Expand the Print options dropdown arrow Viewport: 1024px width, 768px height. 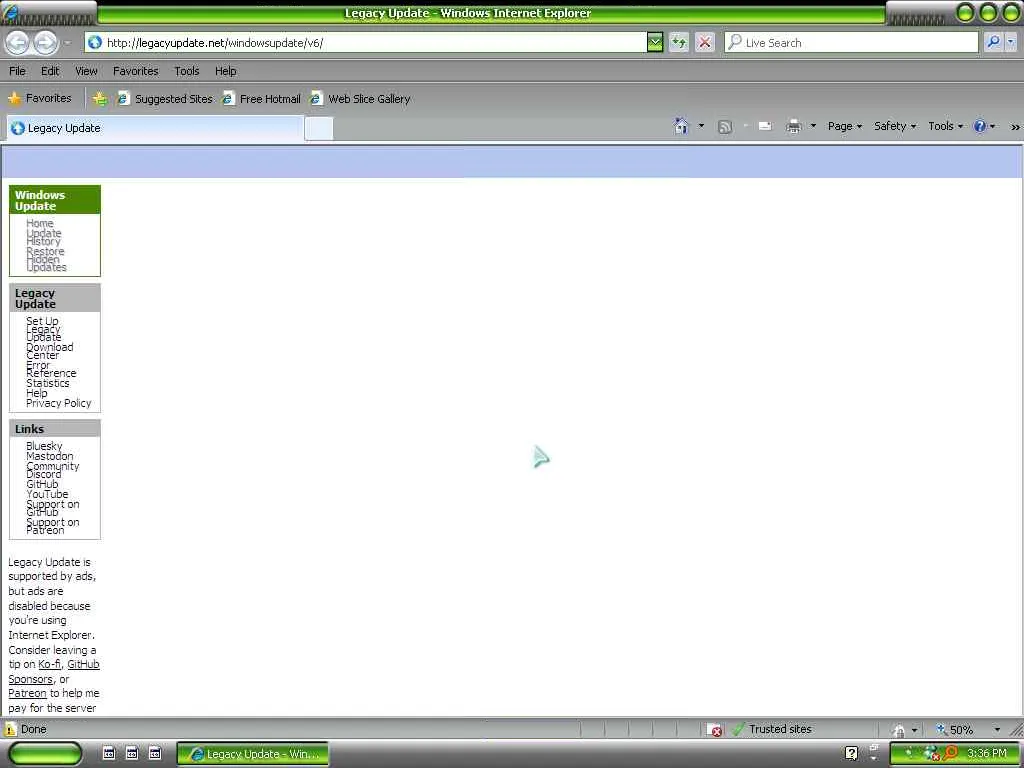(x=813, y=126)
